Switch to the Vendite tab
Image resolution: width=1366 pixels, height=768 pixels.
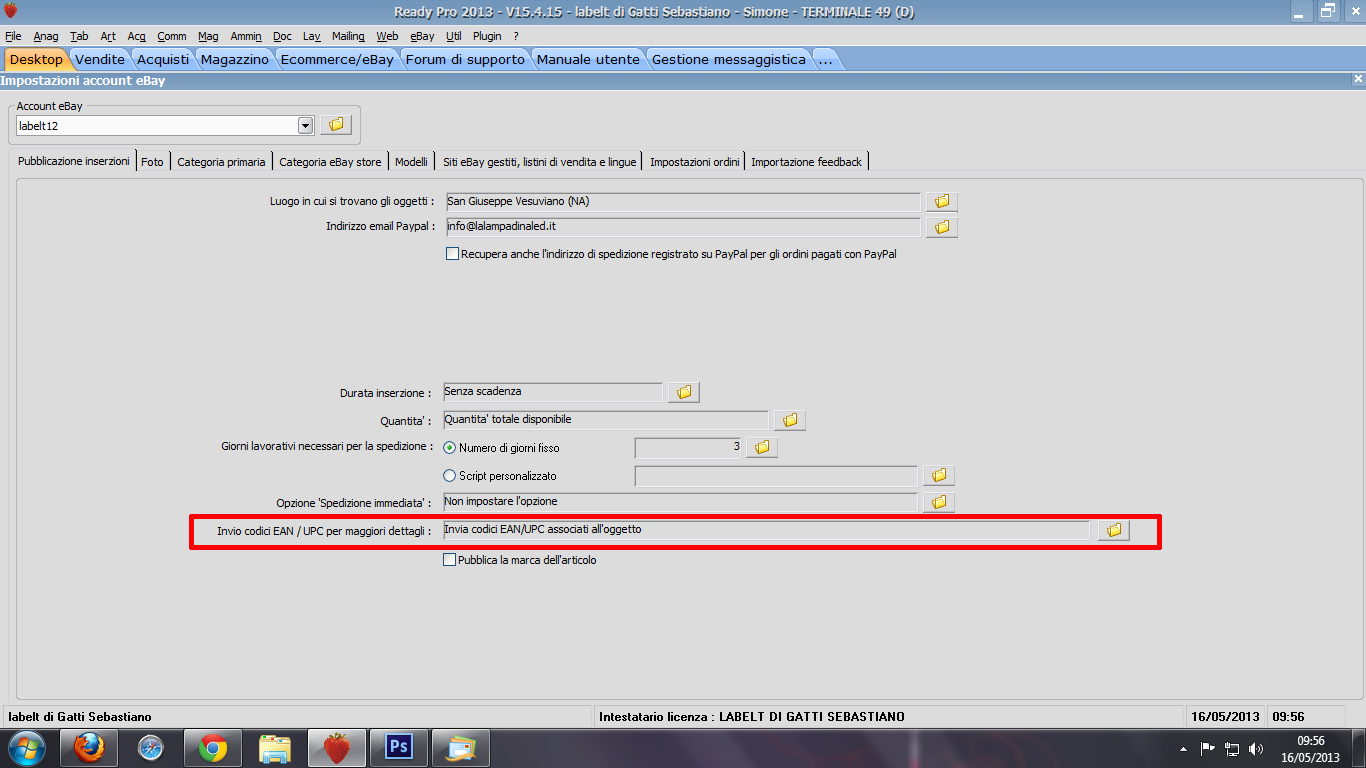coord(100,59)
